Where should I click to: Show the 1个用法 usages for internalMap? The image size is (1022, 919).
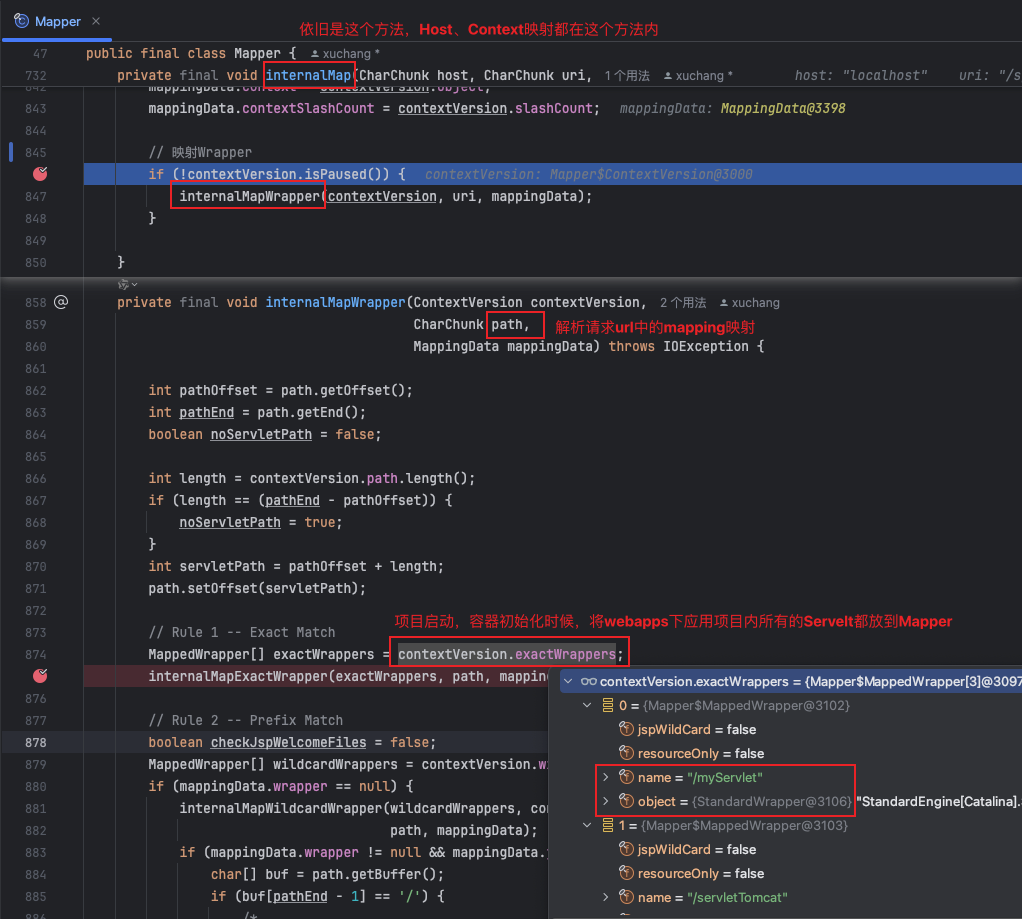pyautogui.click(x=626, y=76)
